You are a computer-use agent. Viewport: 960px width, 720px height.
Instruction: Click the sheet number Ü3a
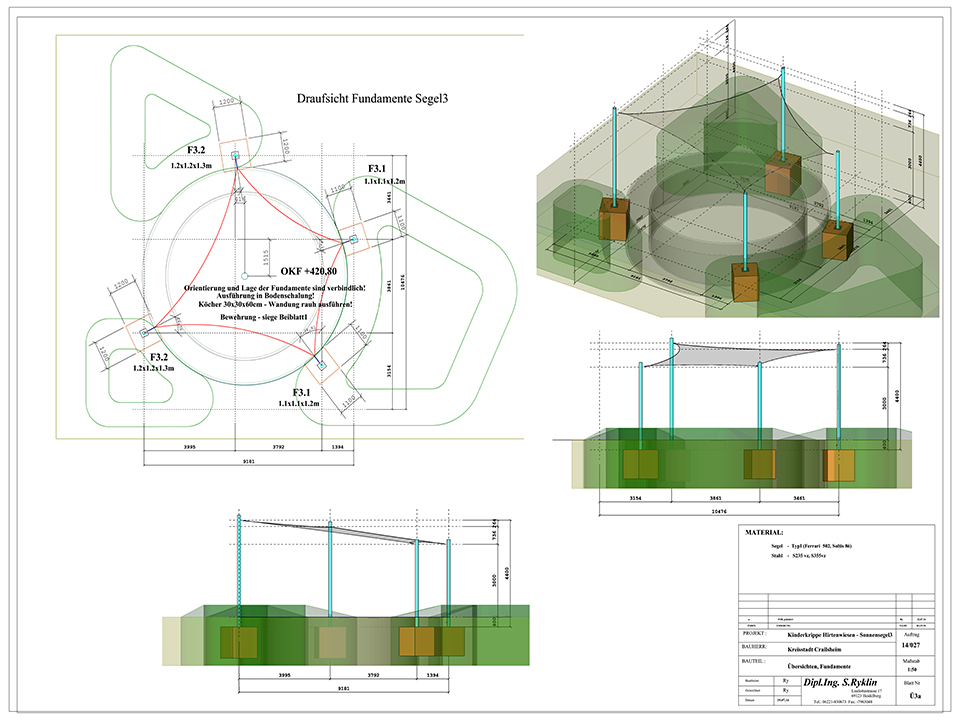pyautogui.click(x=913, y=694)
